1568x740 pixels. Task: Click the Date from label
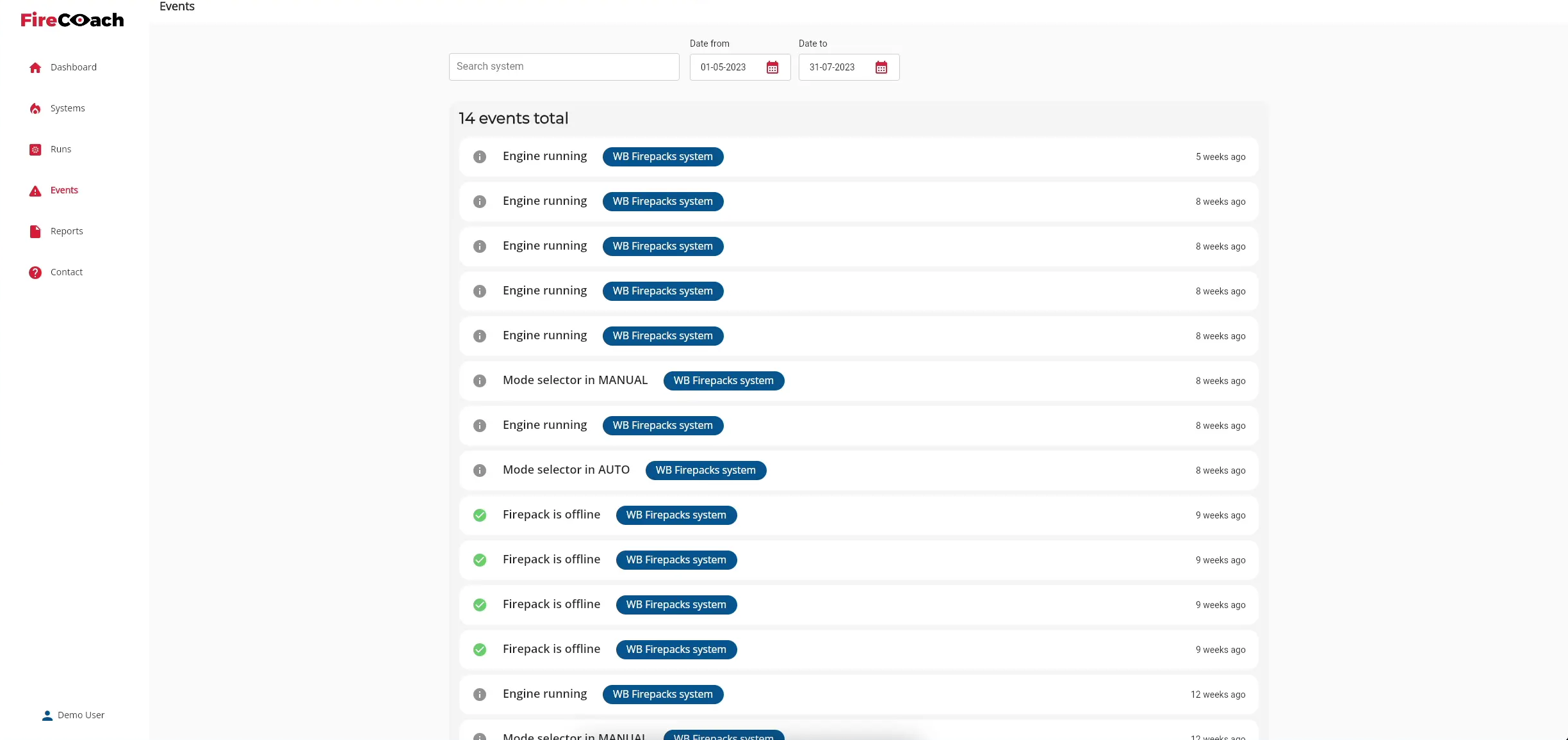pos(709,44)
